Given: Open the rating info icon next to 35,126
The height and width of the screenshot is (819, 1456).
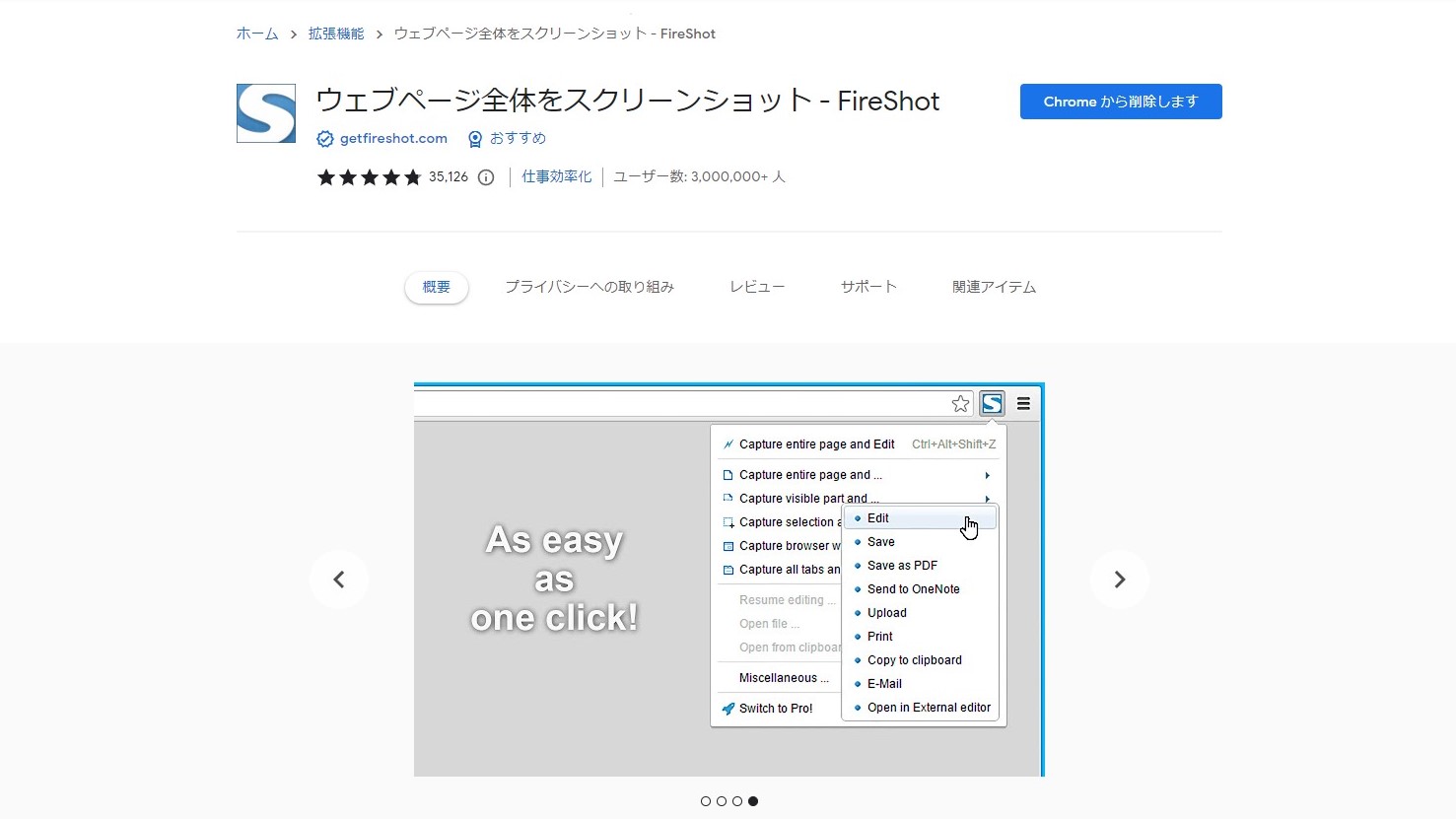Looking at the screenshot, I should click(486, 177).
